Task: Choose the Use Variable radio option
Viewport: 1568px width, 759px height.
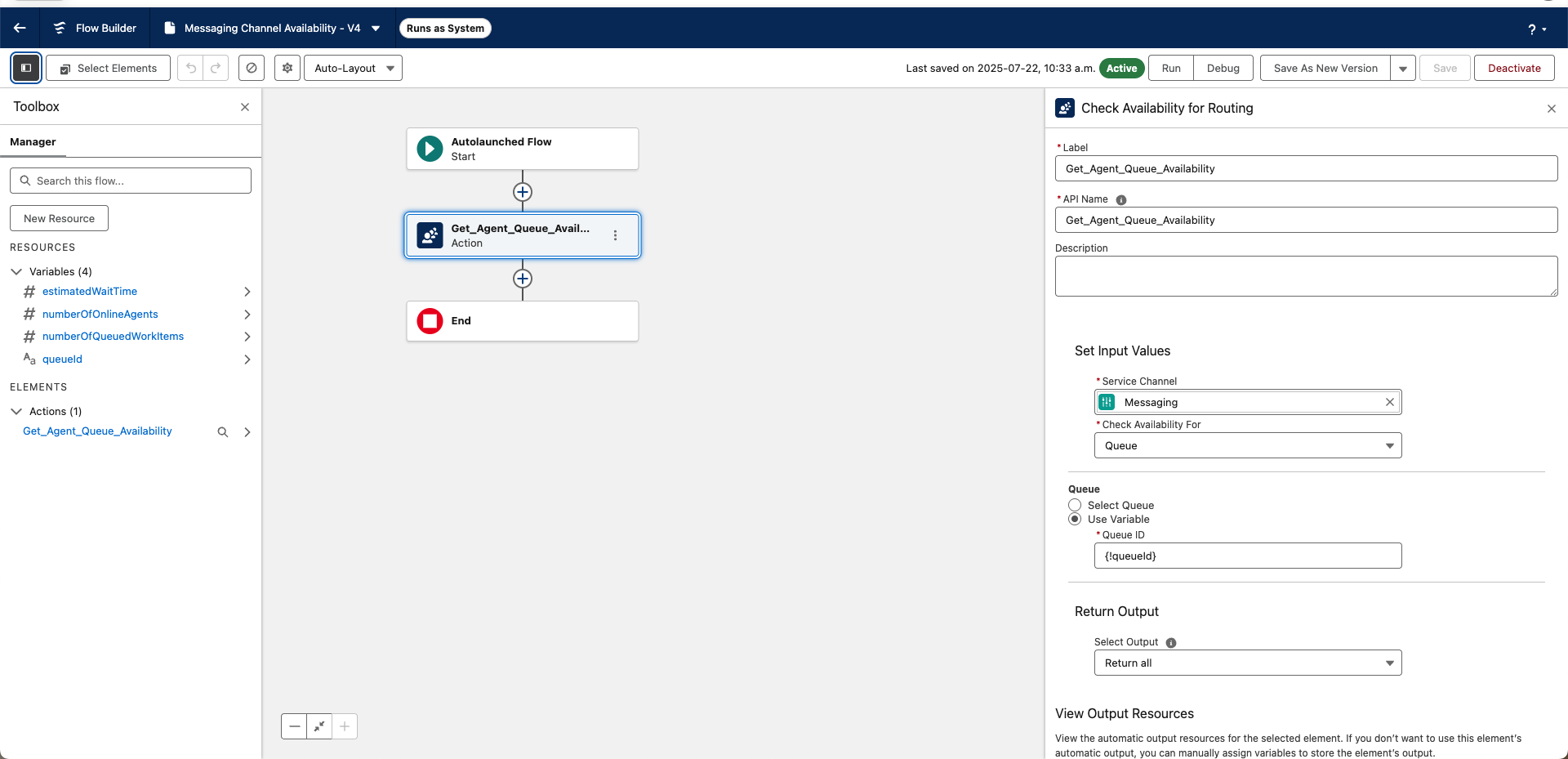Action: click(x=1076, y=519)
